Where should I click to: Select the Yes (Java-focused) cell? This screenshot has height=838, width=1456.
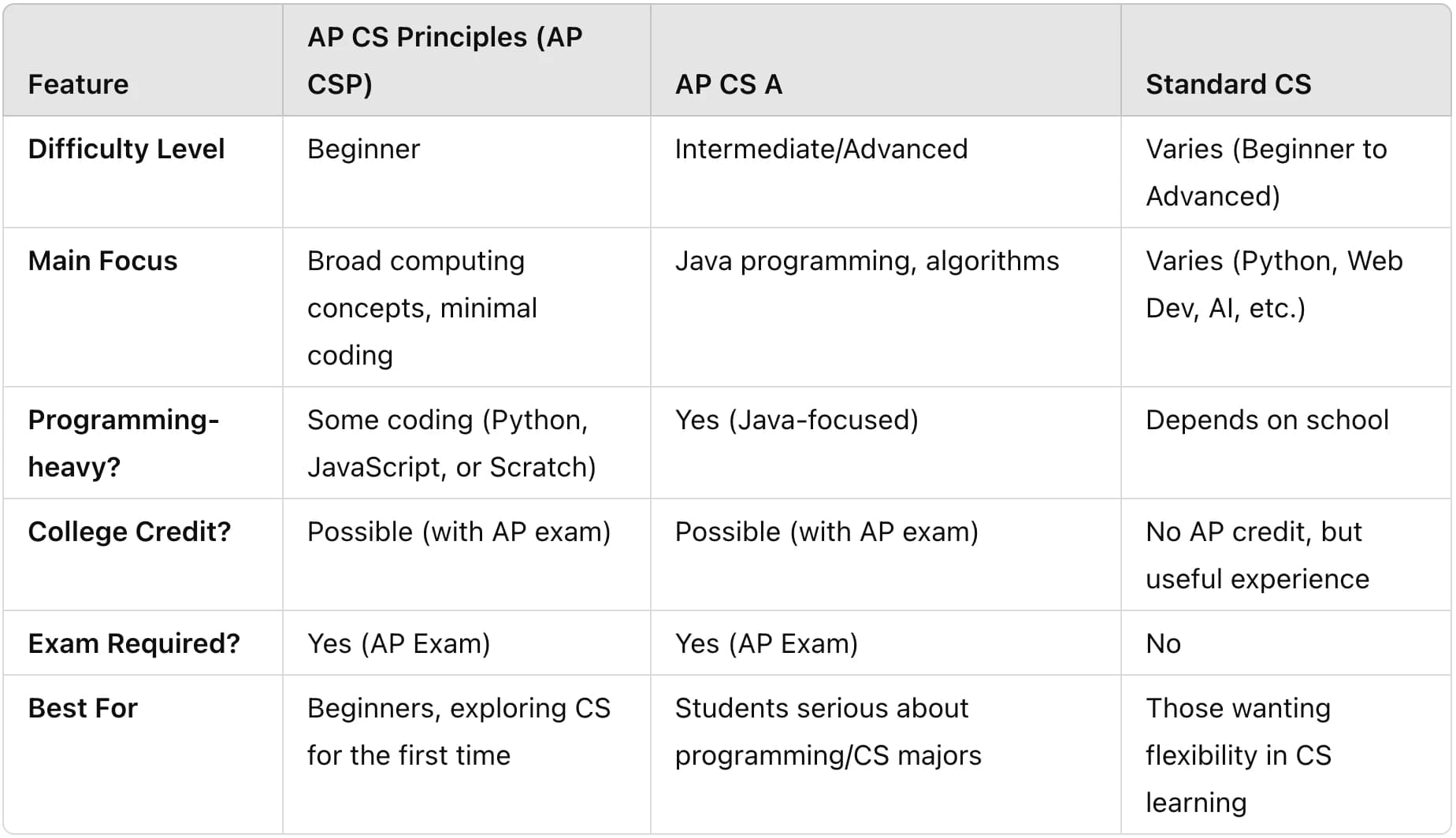coord(797,420)
